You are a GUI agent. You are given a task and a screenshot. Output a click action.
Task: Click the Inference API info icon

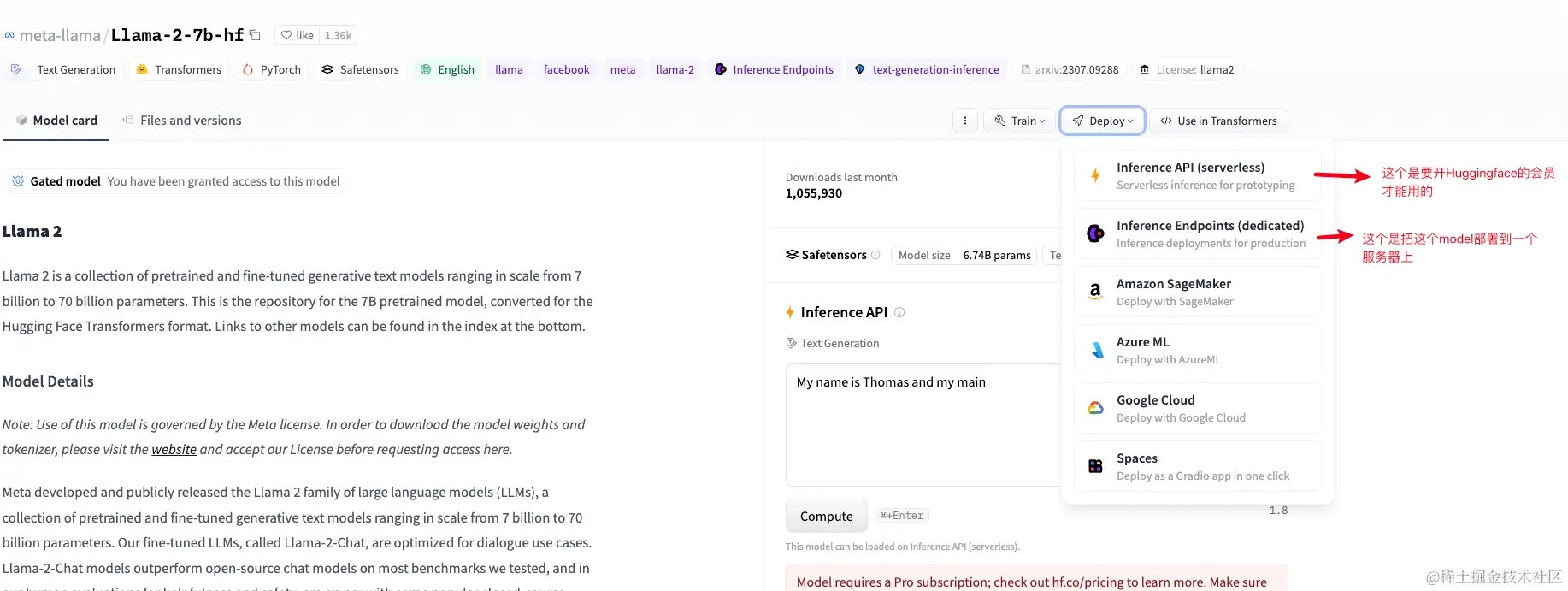[x=899, y=312]
